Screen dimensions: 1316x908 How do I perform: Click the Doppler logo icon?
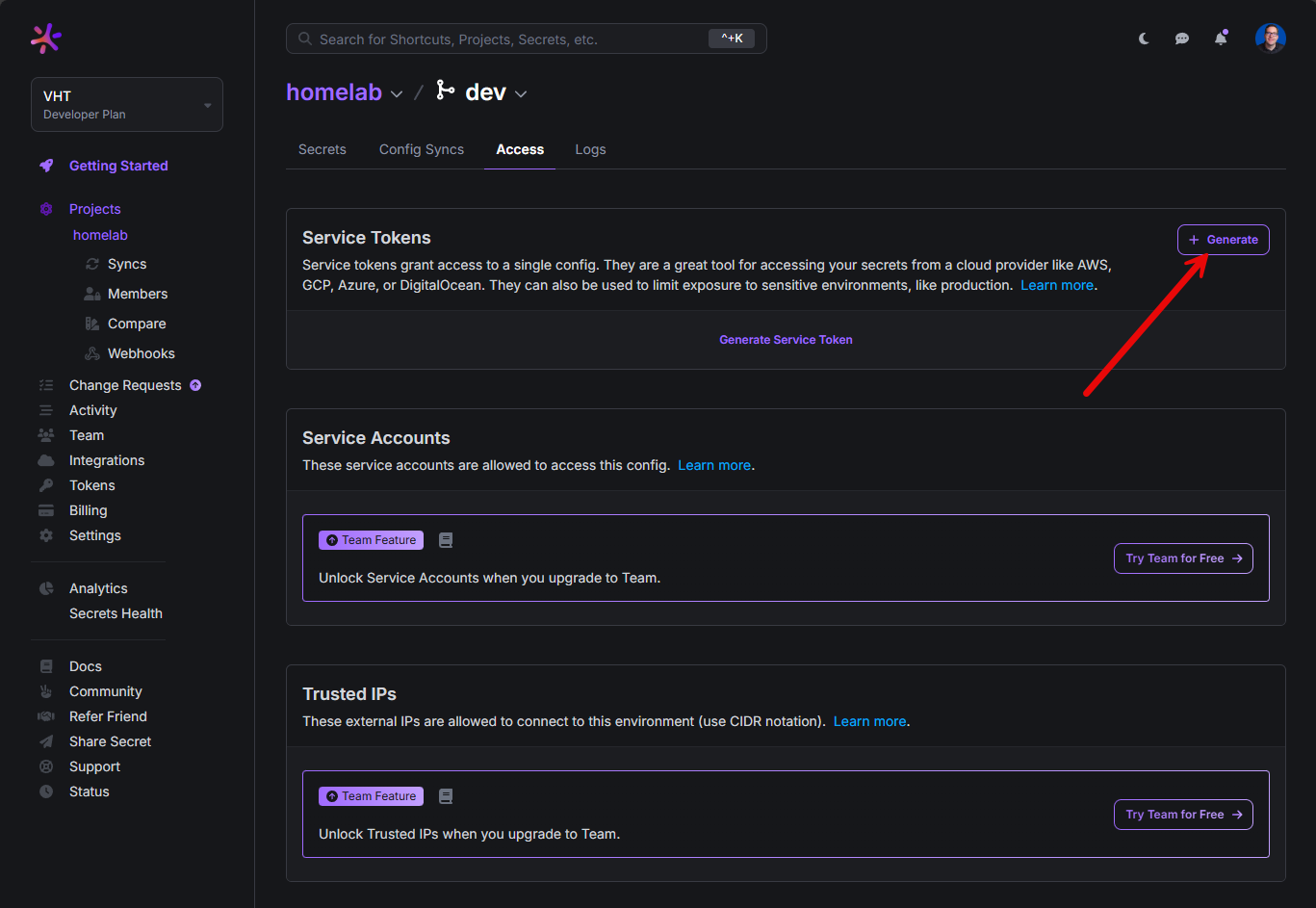(46, 39)
